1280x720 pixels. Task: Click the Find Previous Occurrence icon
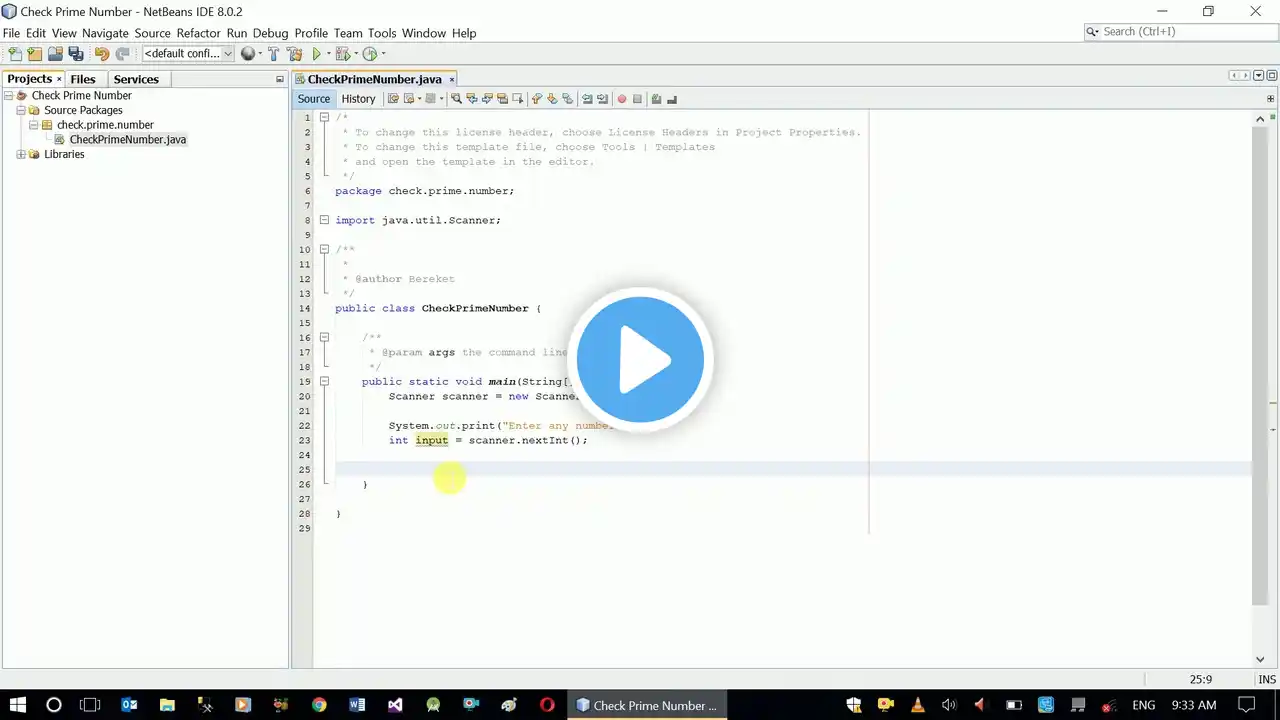pos(472,99)
